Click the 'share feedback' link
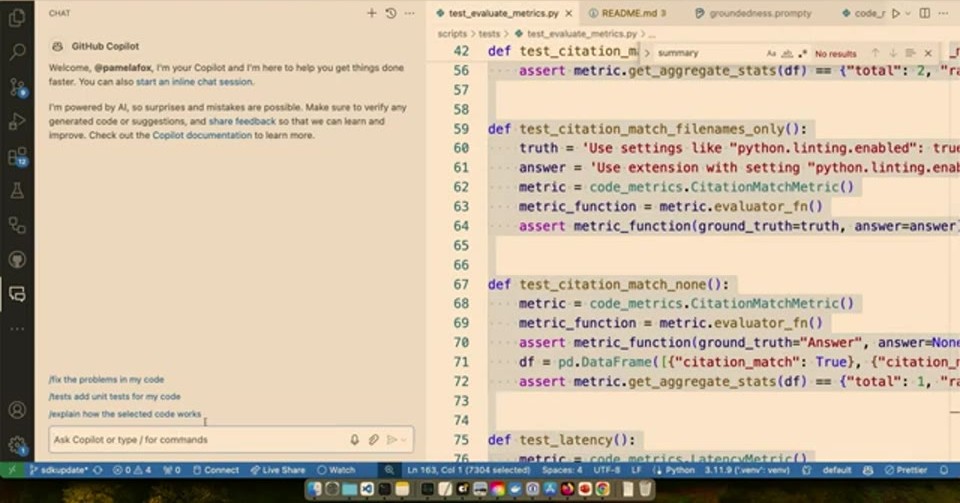The height and width of the screenshot is (503, 960). tap(242, 121)
